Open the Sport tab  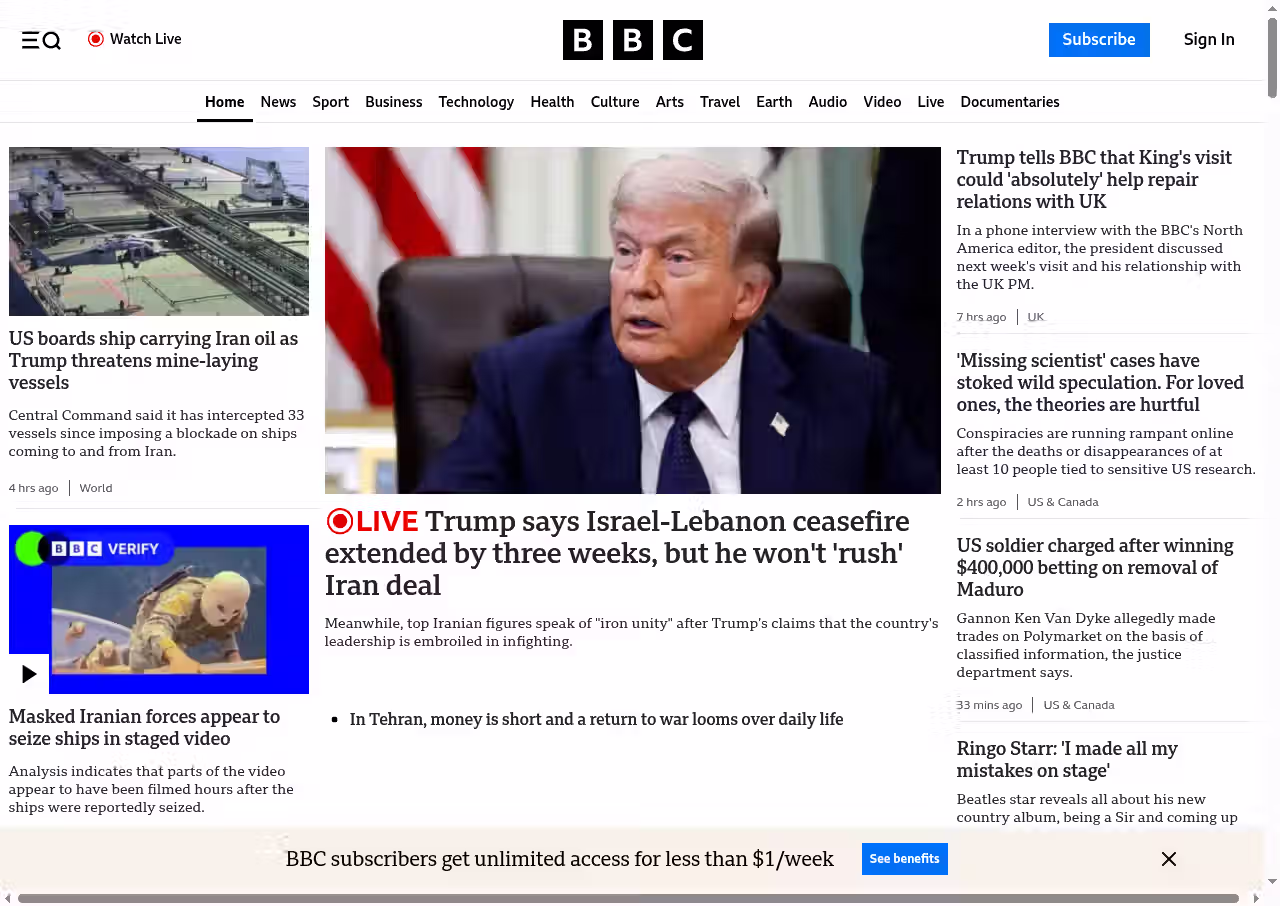click(x=330, y=102)
